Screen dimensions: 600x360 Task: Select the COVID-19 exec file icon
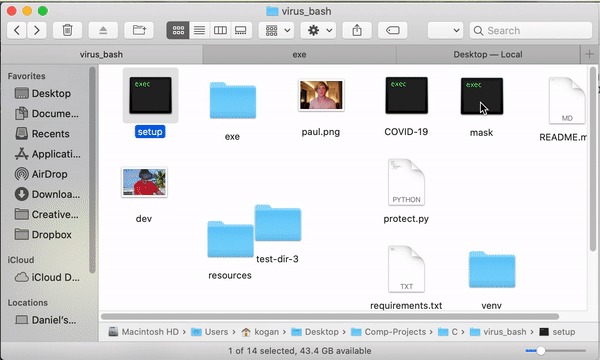coord(406,95)
